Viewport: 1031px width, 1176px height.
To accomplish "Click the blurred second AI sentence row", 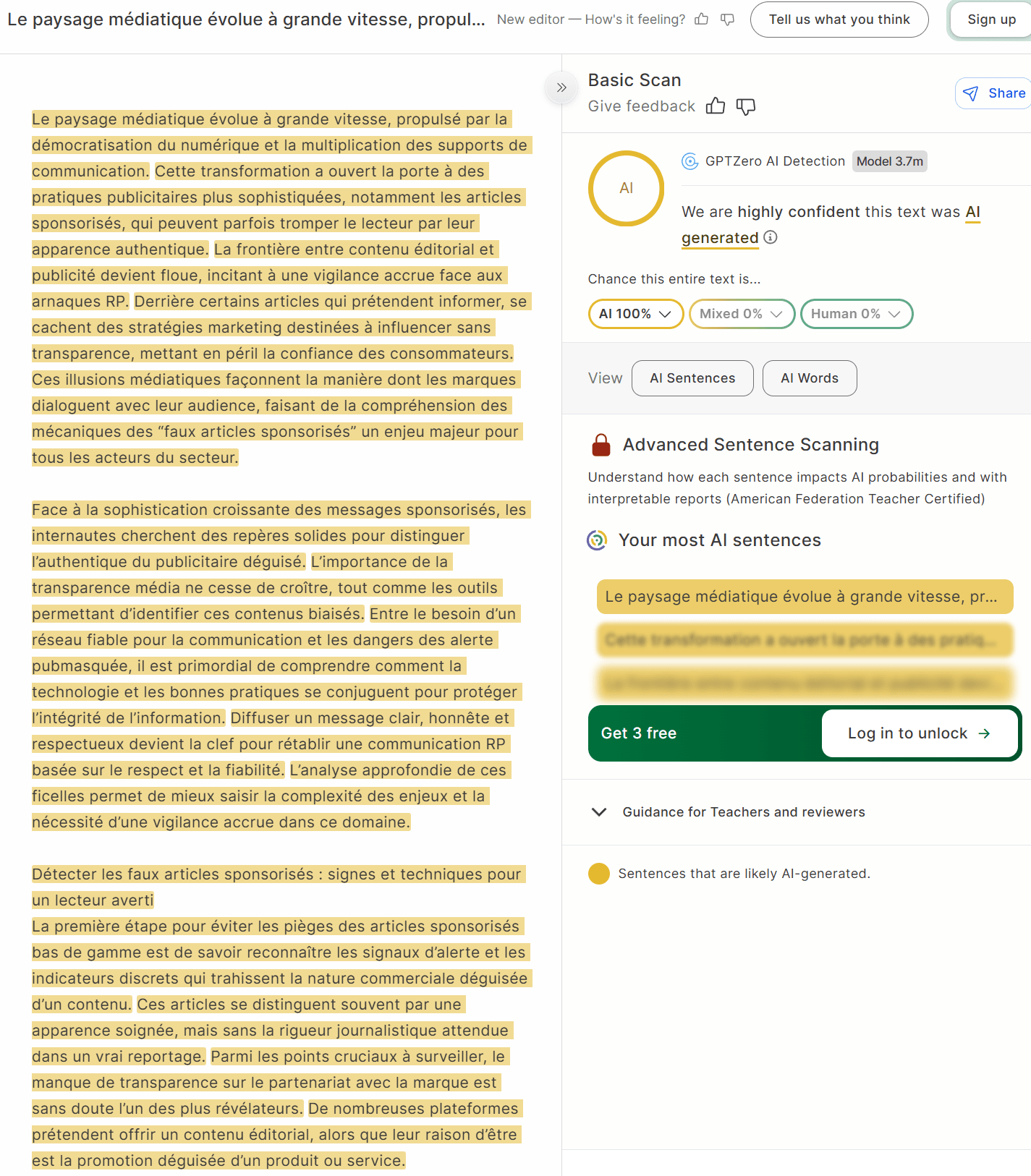I will click(x=805, y=640).
